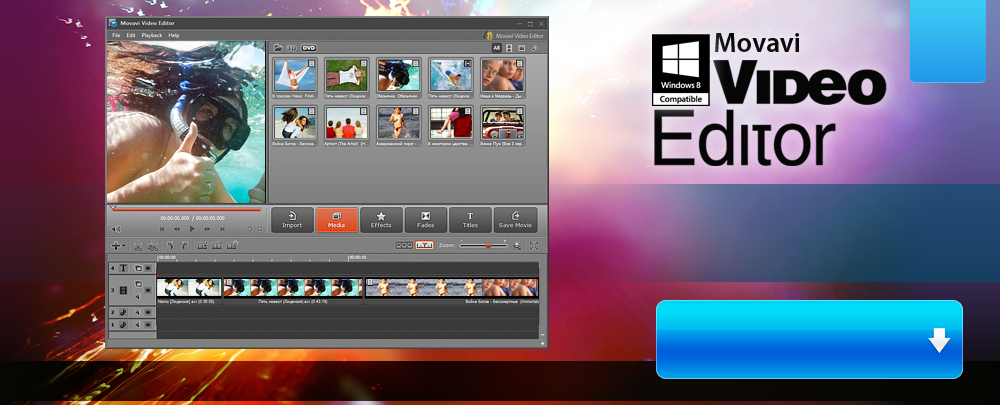Click the music note icon on track 1
The width and height of the screenshot is (1000, 405).
click(x=124, y=325)
